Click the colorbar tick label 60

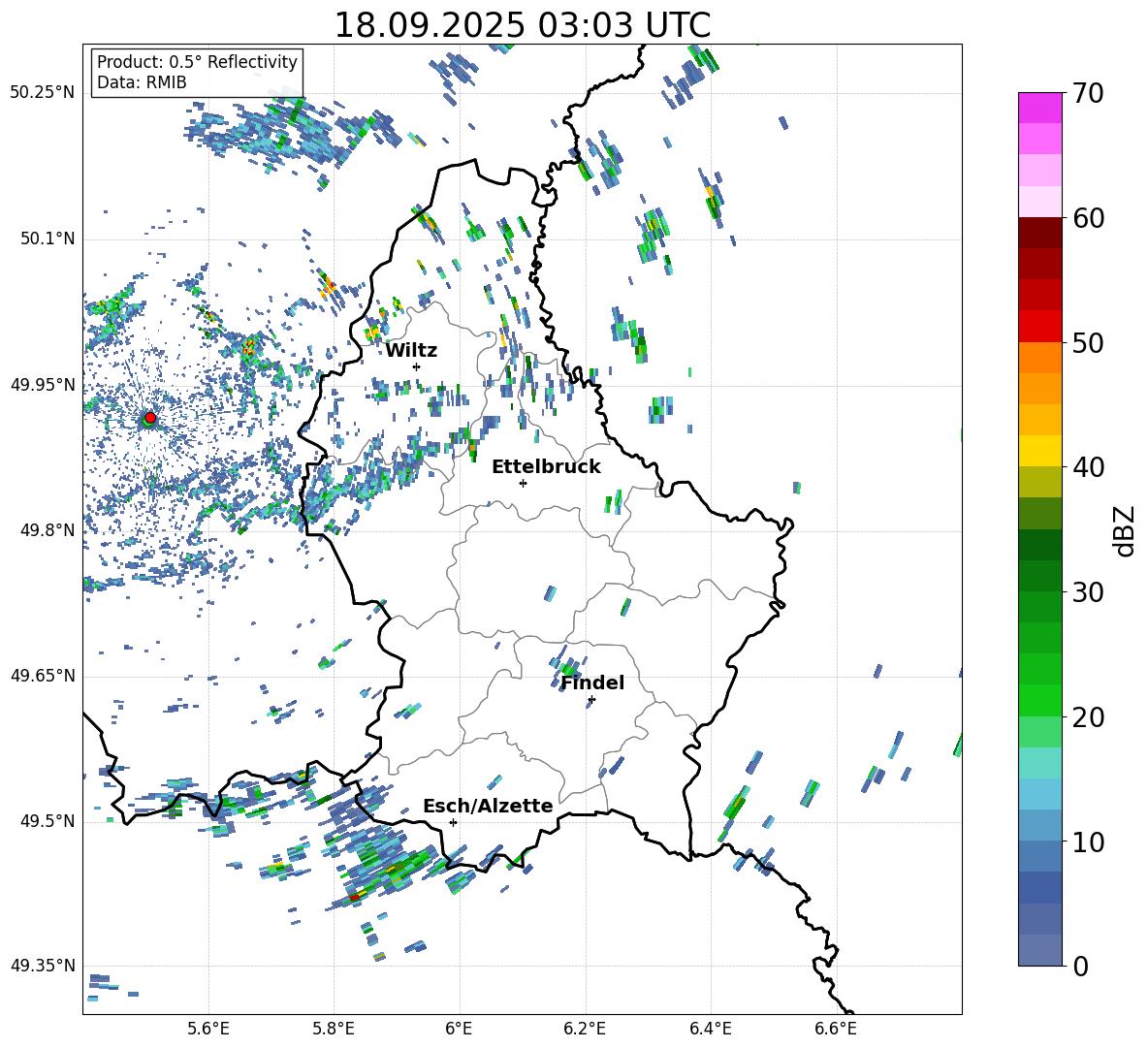tap(1088, 218)
